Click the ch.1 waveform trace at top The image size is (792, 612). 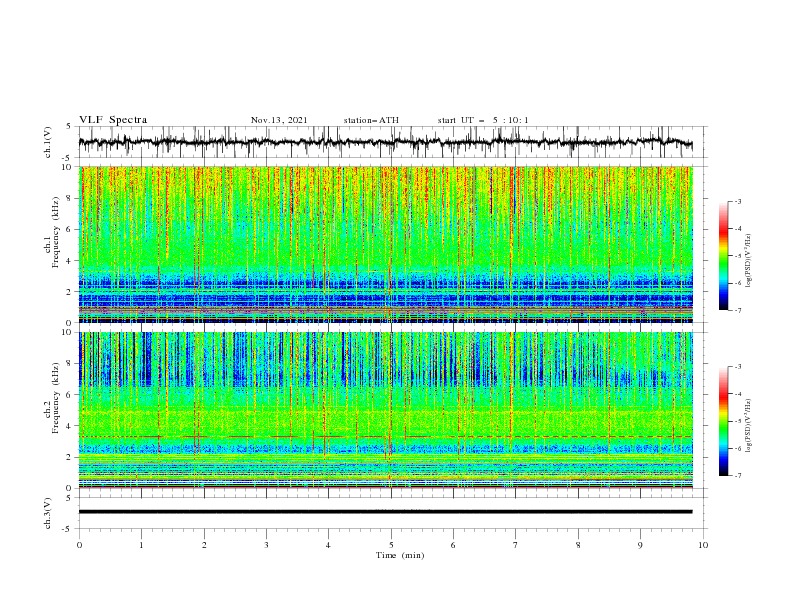click(385, 142)
